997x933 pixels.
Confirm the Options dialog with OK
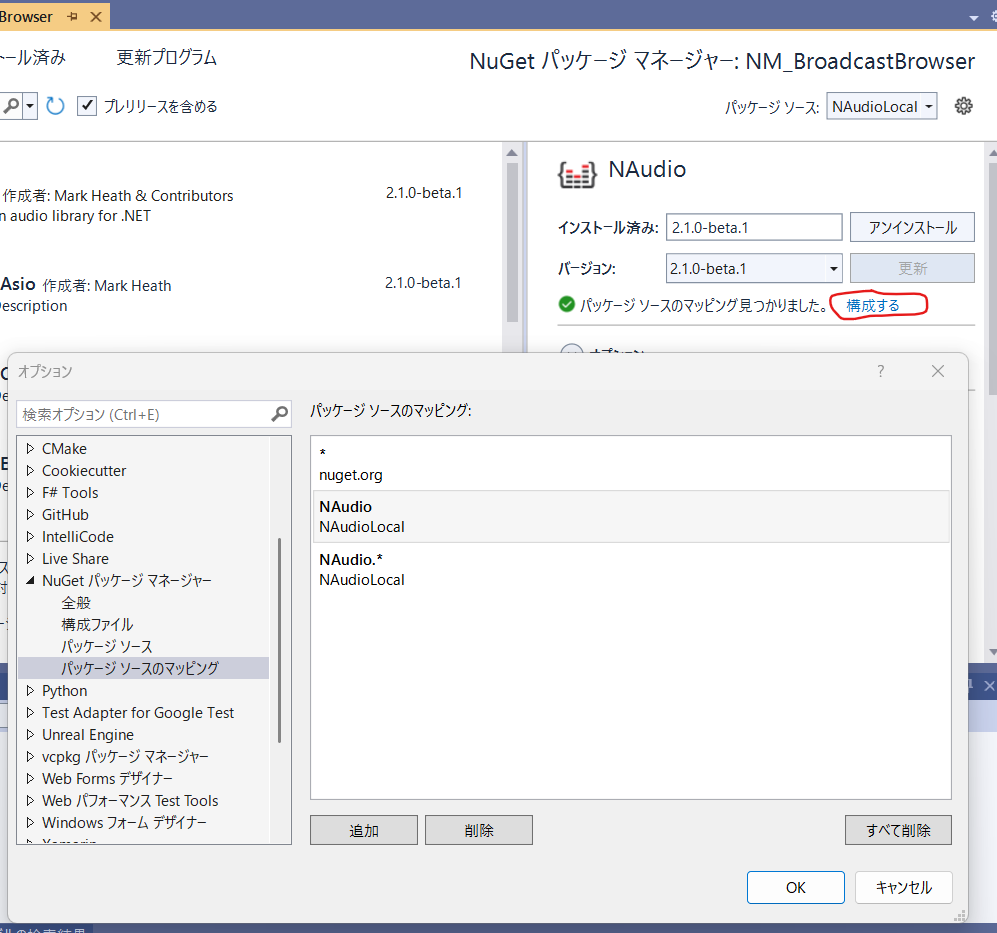(795, 887)
